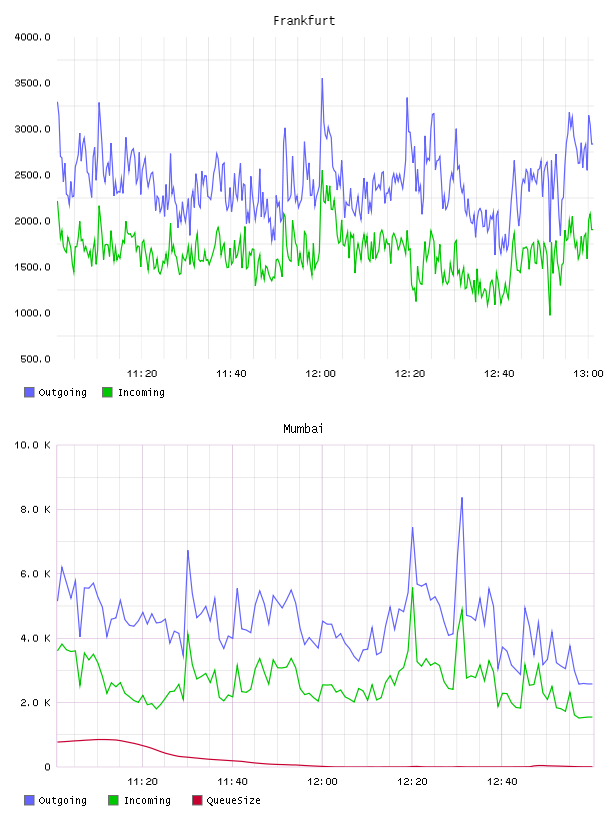608x816 pixels.
Task: Click the red QueueSize swatch in Mumbai legend
Action: (197, 800)
